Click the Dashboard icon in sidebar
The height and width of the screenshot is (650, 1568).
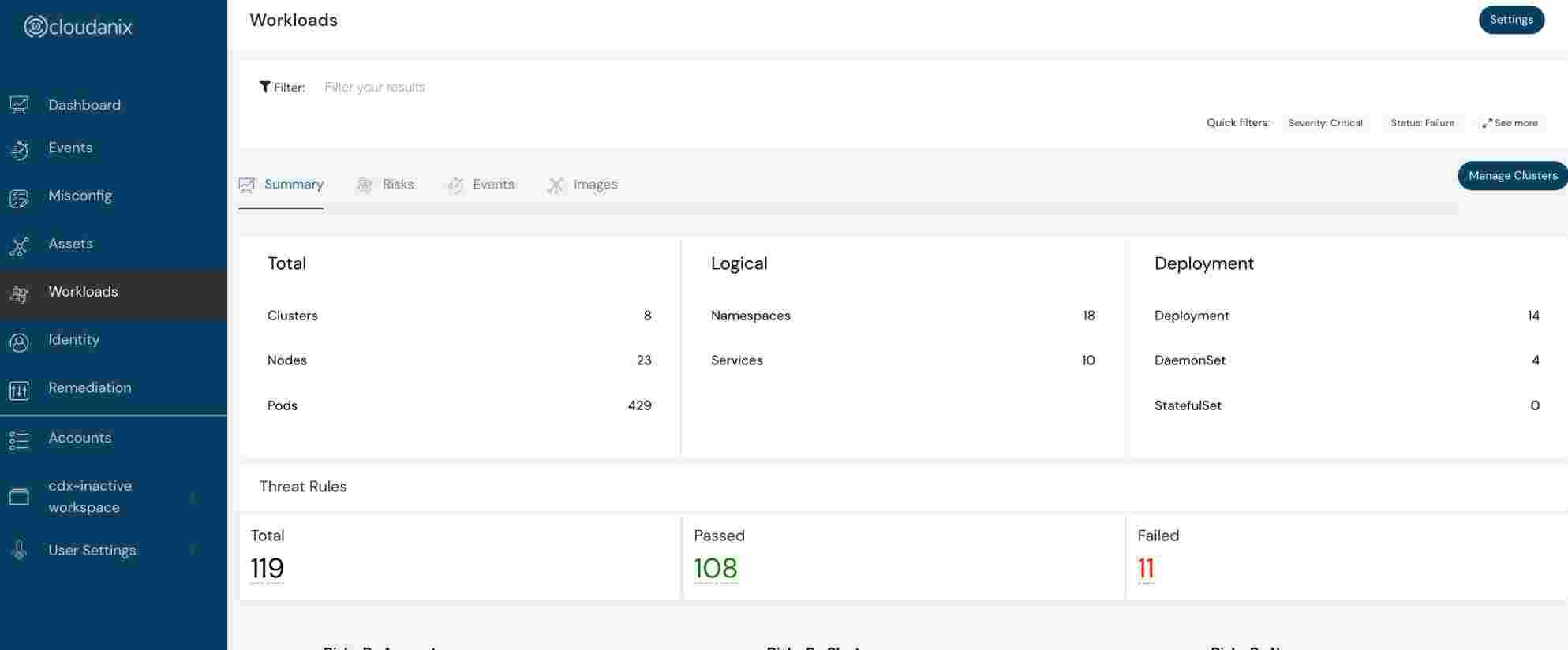(19, 105)
